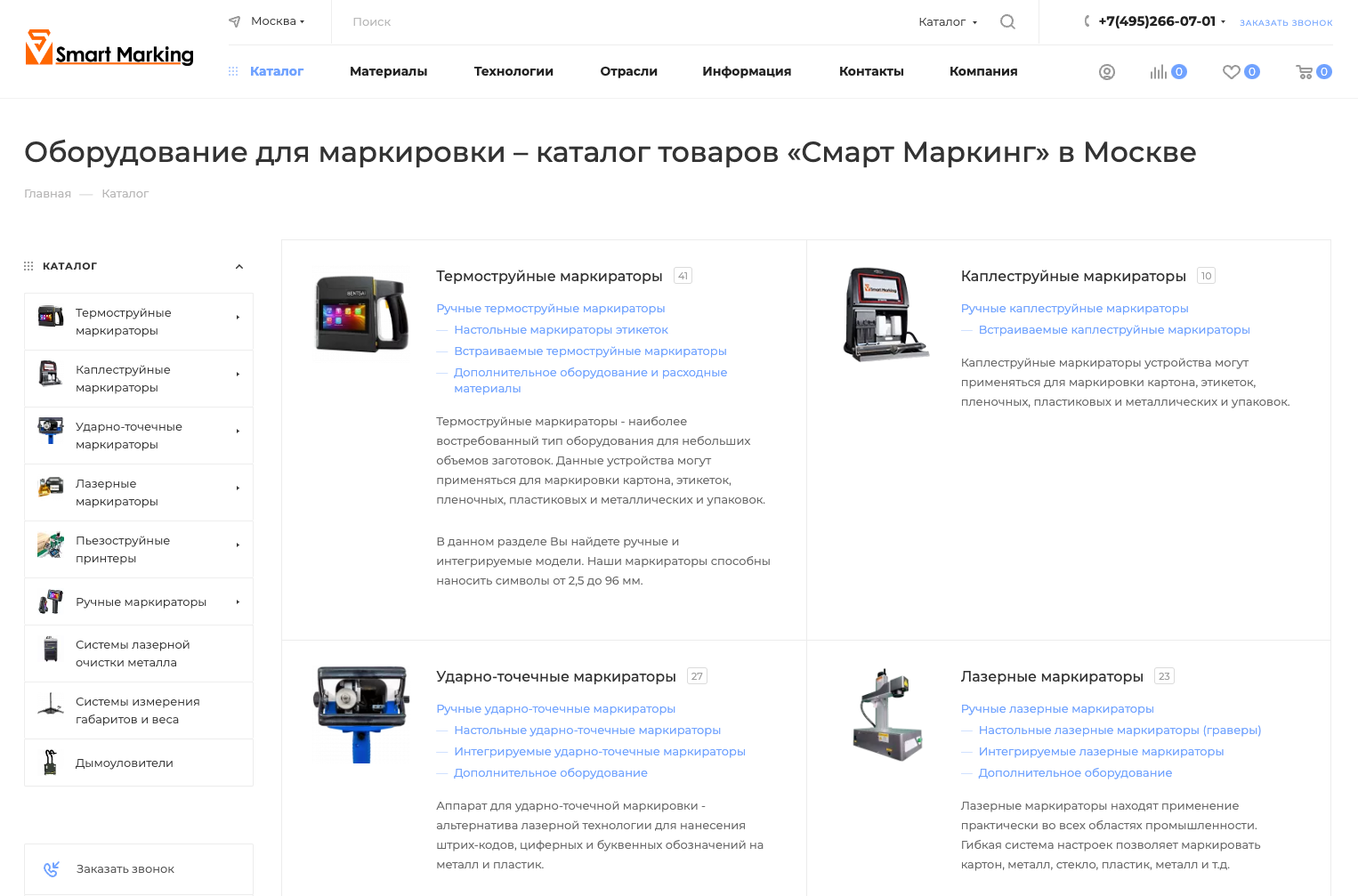Viewport: 1358px width, 896px height.
Task: Open the Технологии menu item
Action: 513,71
